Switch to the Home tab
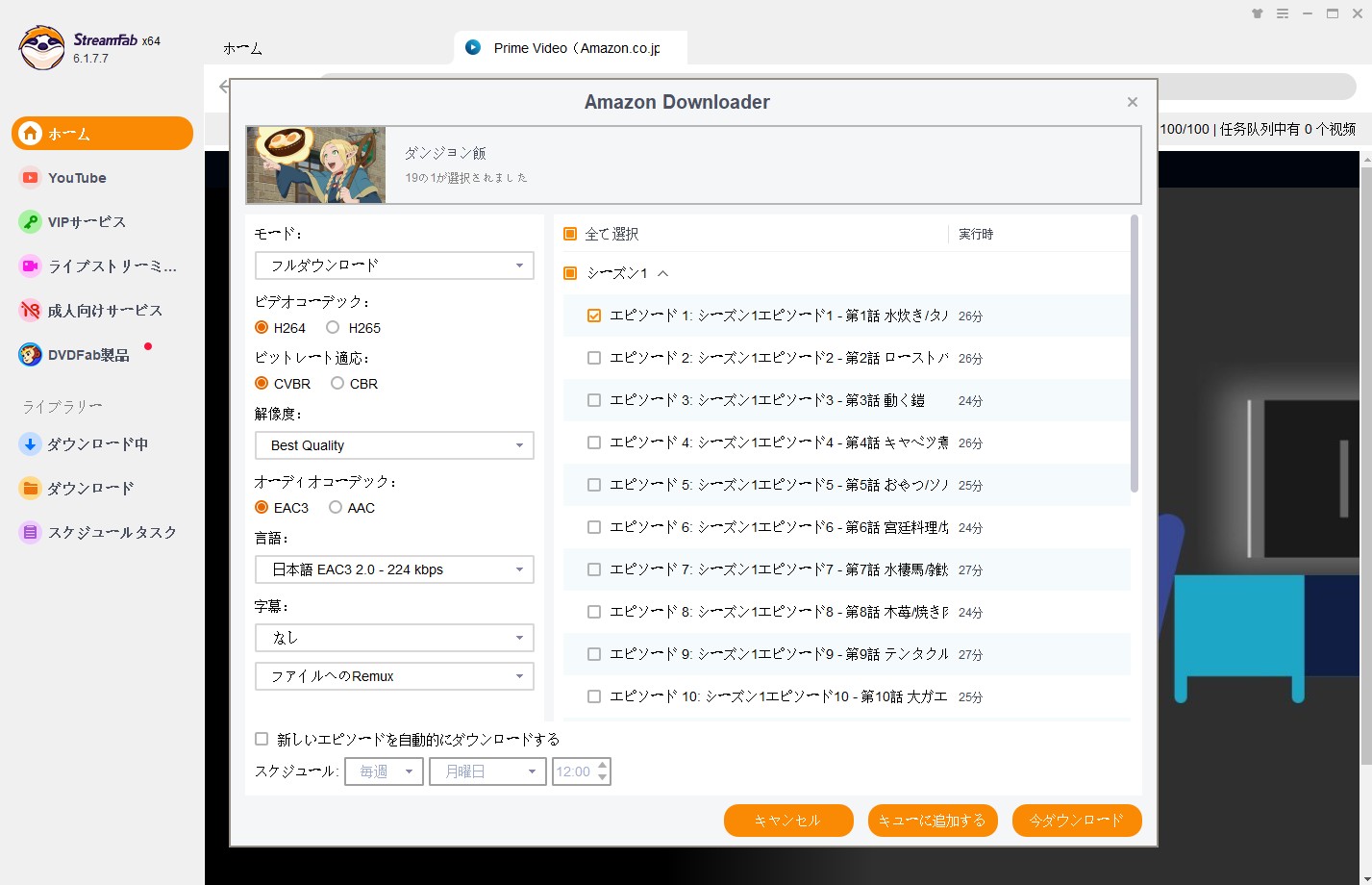The height and width of the screenshot is (885, 1372). pos(242,48)
